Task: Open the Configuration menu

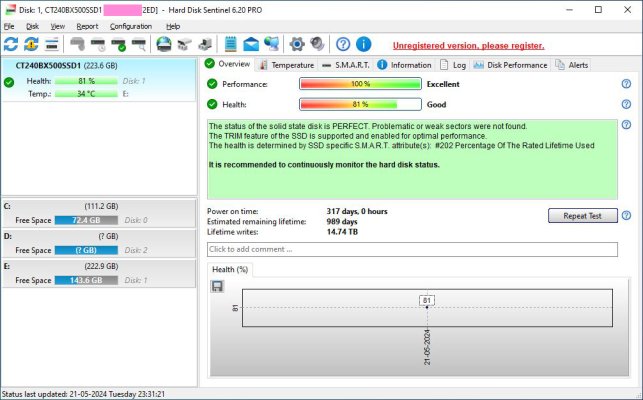Action: 131,26
